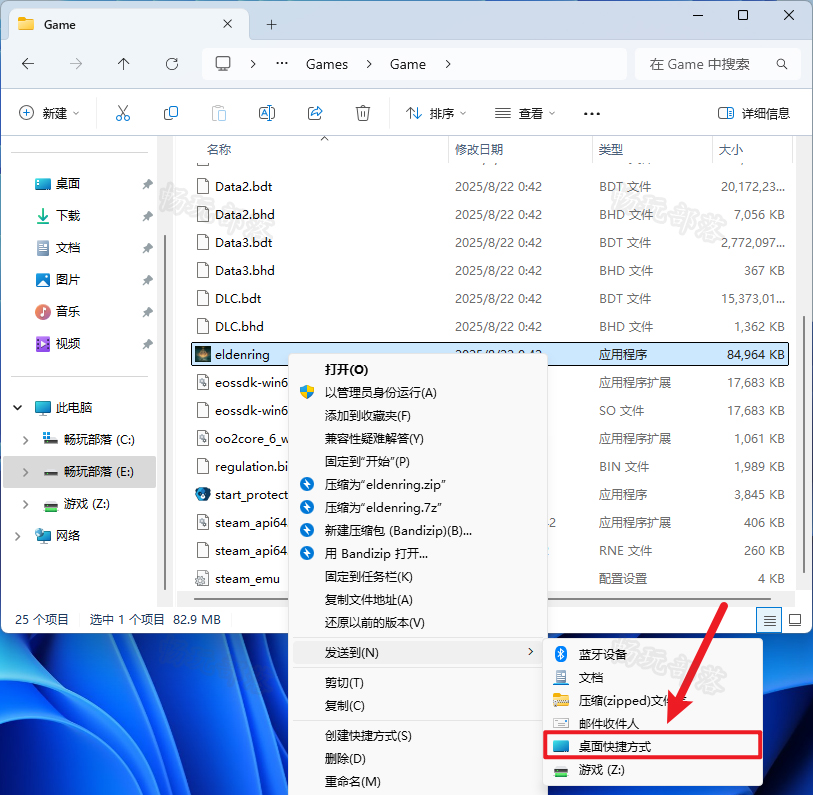Select the DLC.bhd file row

490,326
